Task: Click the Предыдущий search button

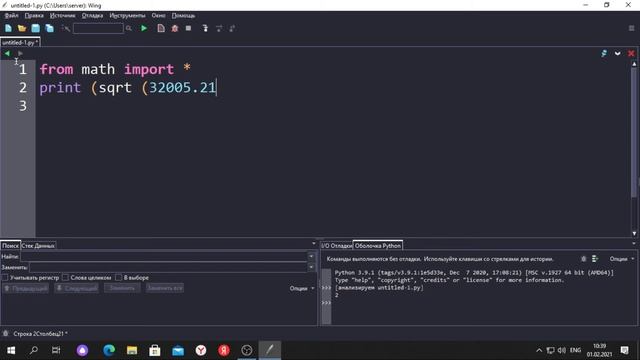Action: pyautogui.click(x=26, y=288)
